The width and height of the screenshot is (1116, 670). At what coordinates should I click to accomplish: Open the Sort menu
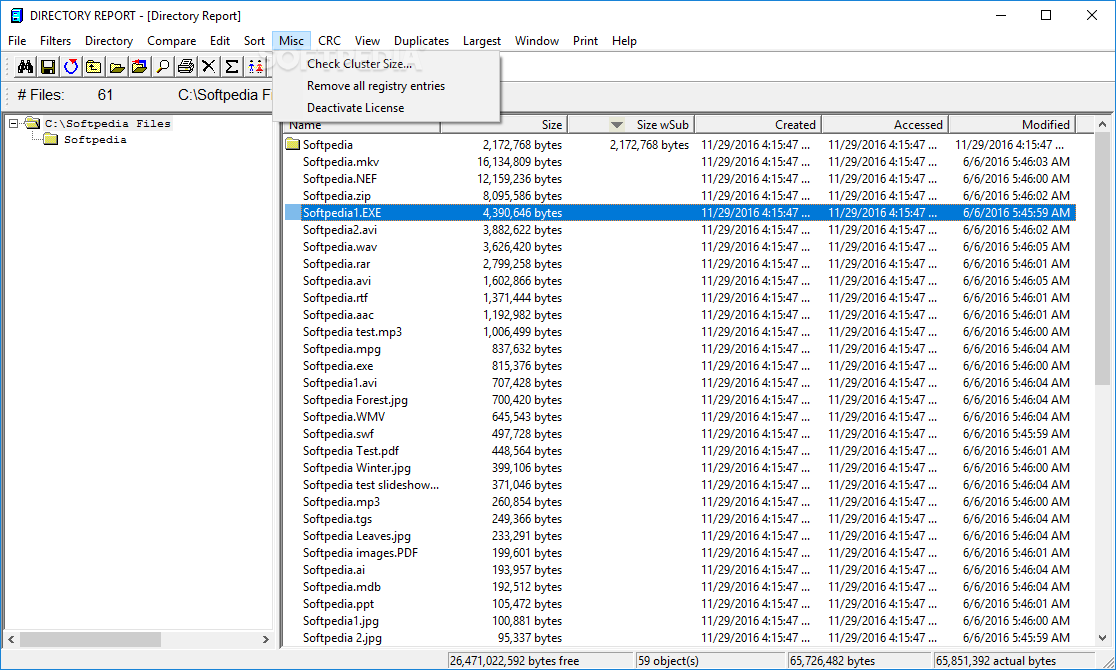click(x=254, y=41)
